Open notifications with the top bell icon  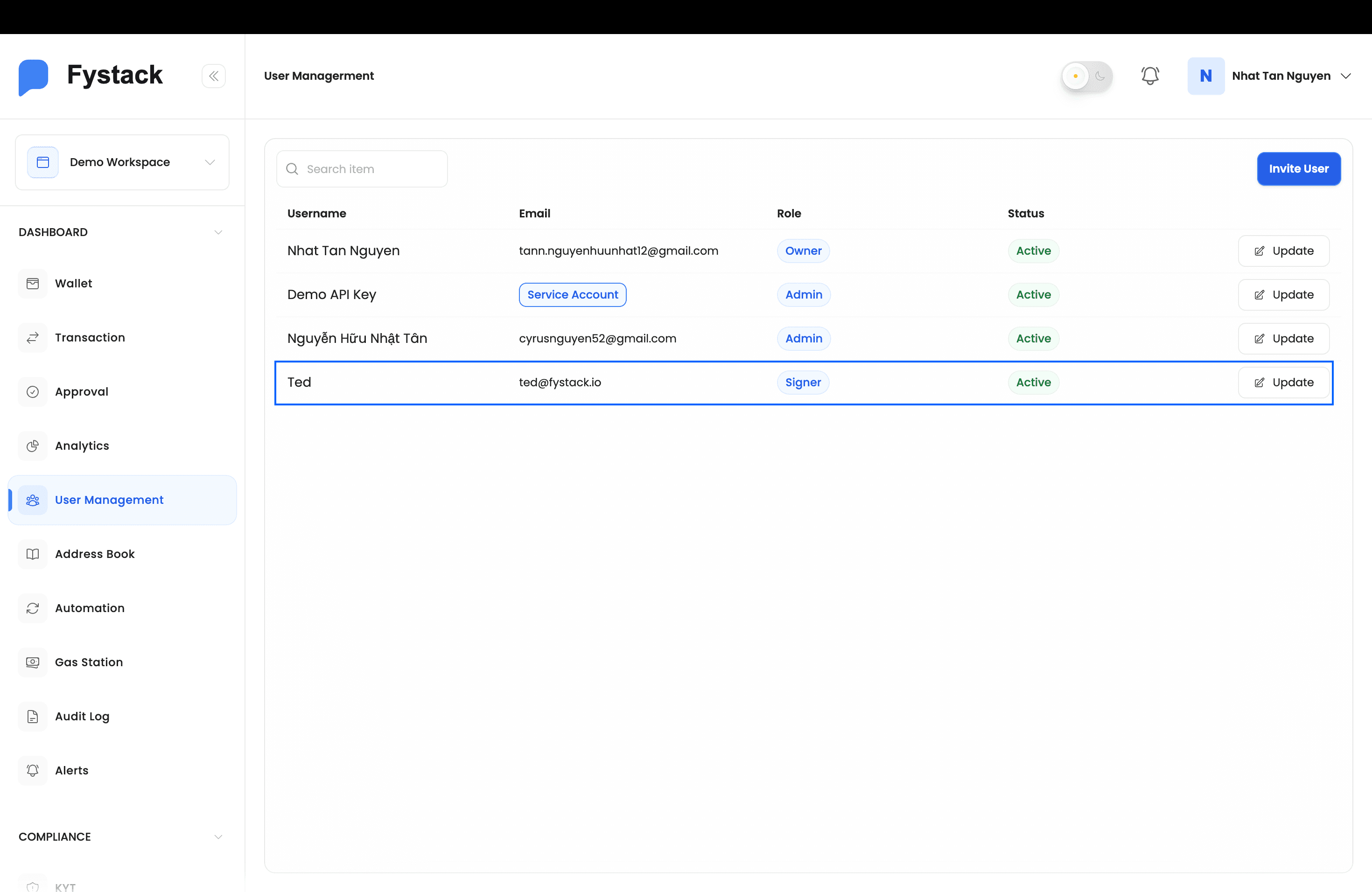(1150, 76)
